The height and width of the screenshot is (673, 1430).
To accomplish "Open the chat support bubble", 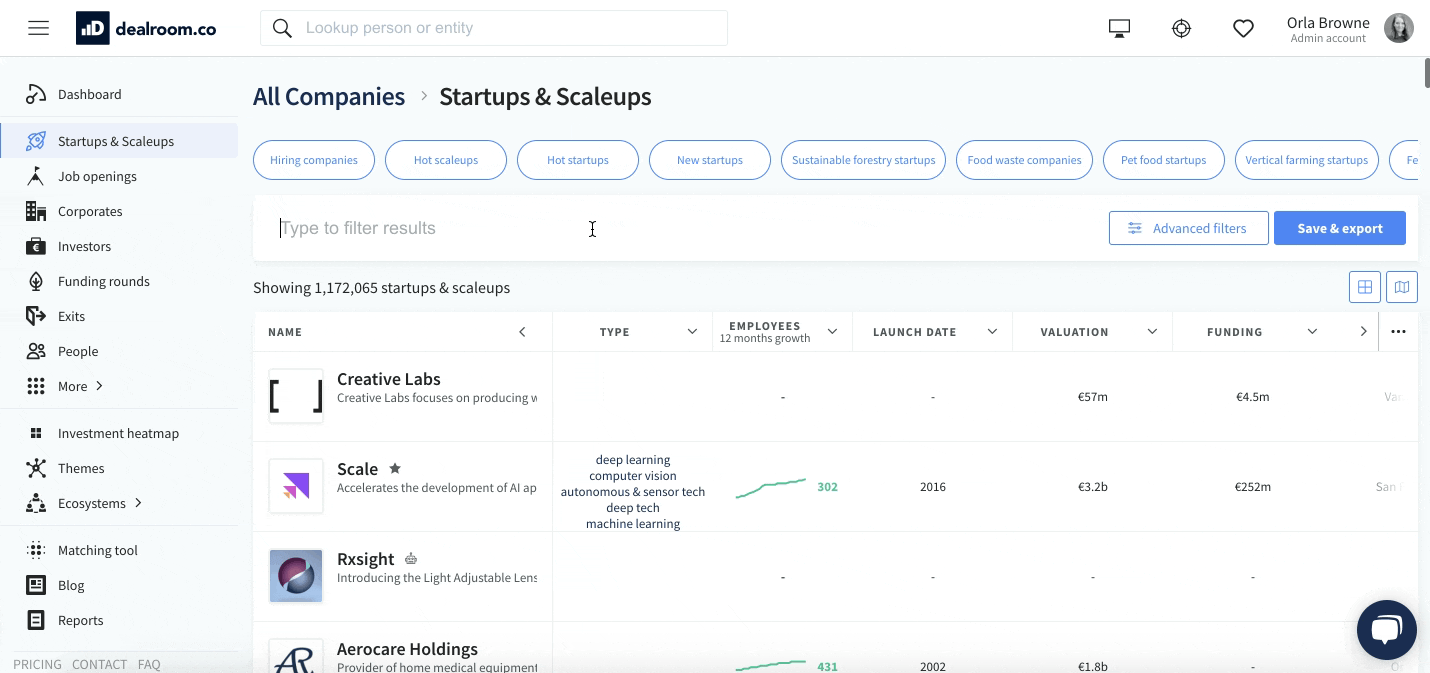I will pyautogui.click(x=1386, y=629).
